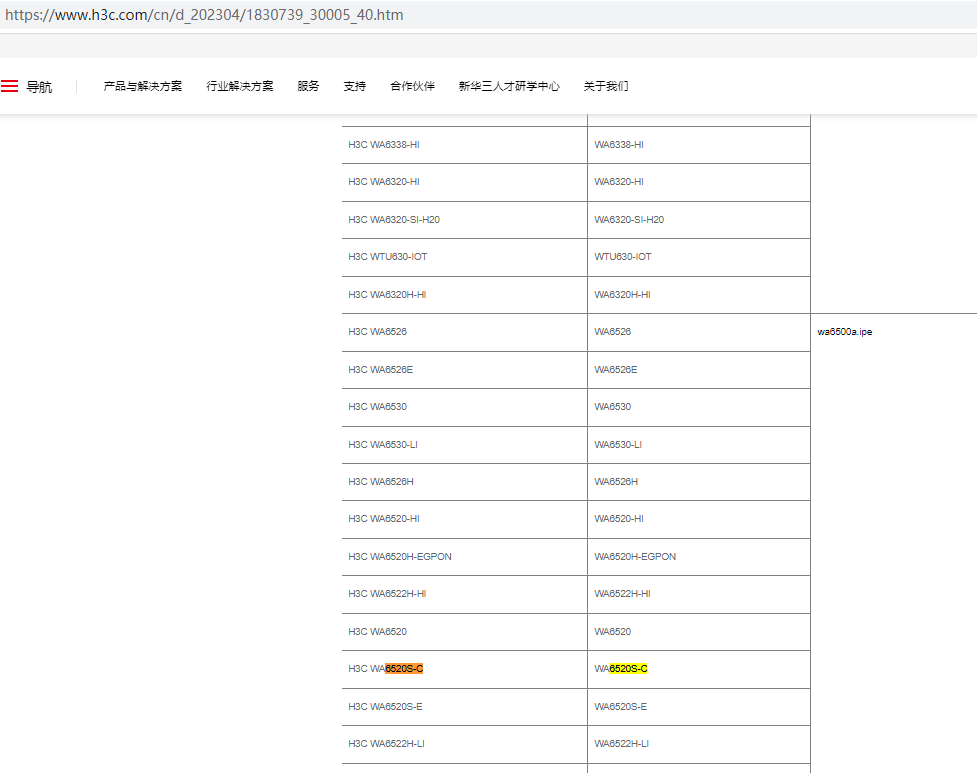Open 关于我们 menu item
Viewport: 977px width, 773px height.
pyautogui.click(x=606, y=86)
